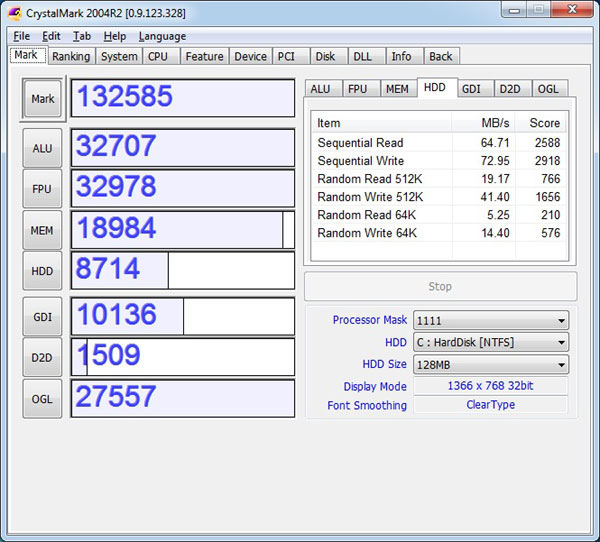Open the Edit menu

[x=51, y=36]
